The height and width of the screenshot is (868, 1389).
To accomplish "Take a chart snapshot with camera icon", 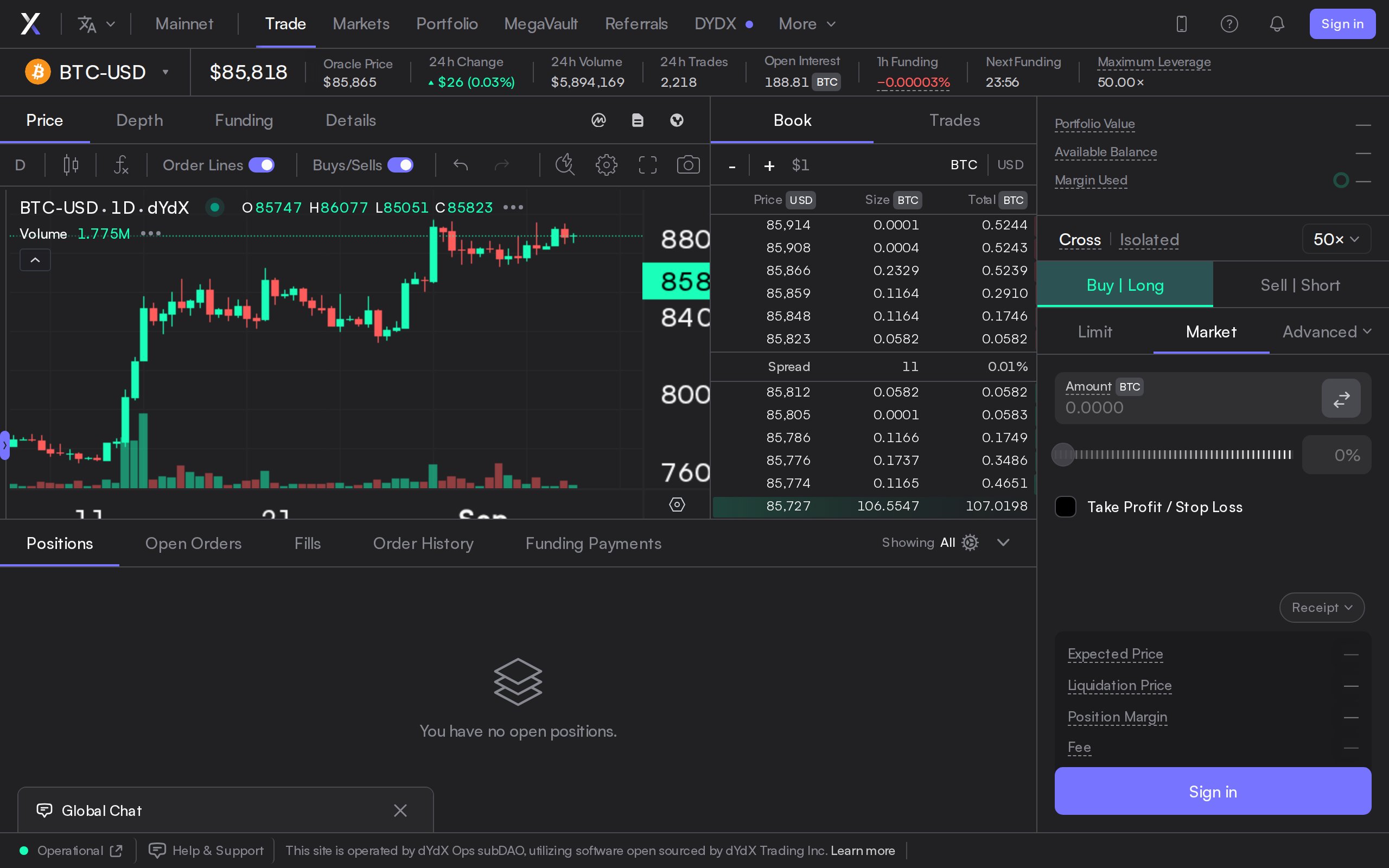I will pyautogui.click(x=688, y=165).
